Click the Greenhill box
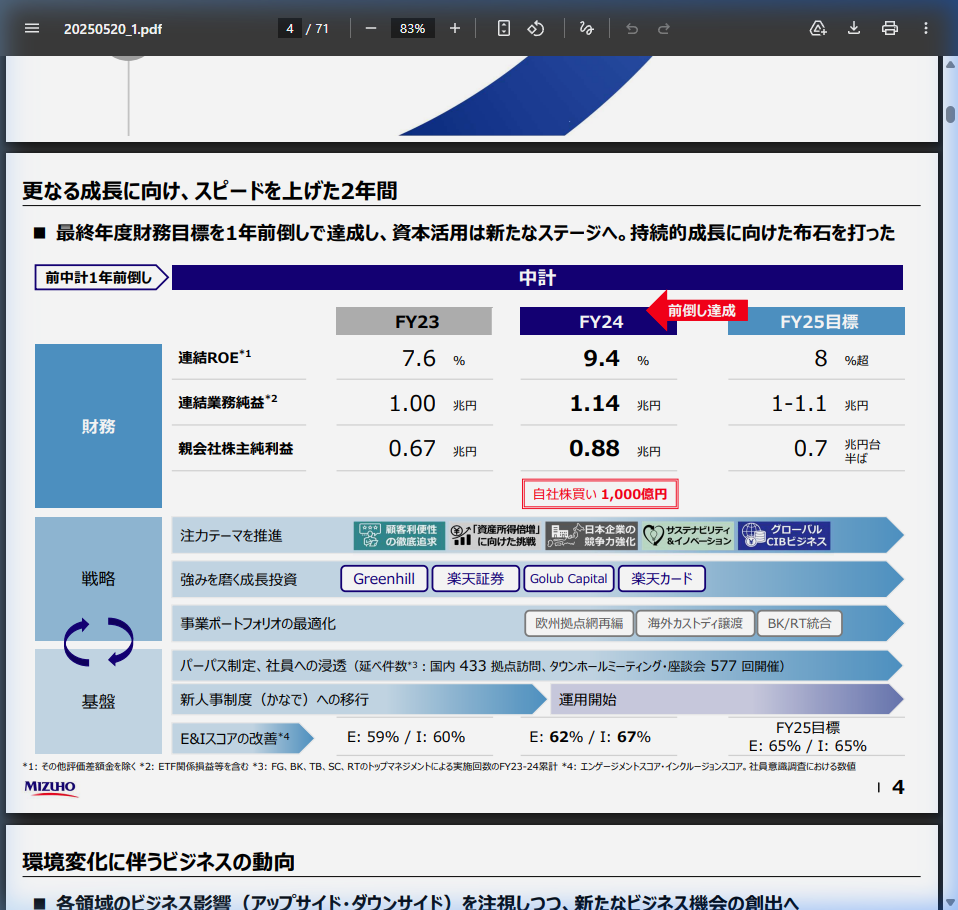The width and height of the screenshot is (958, 910). 384,579
